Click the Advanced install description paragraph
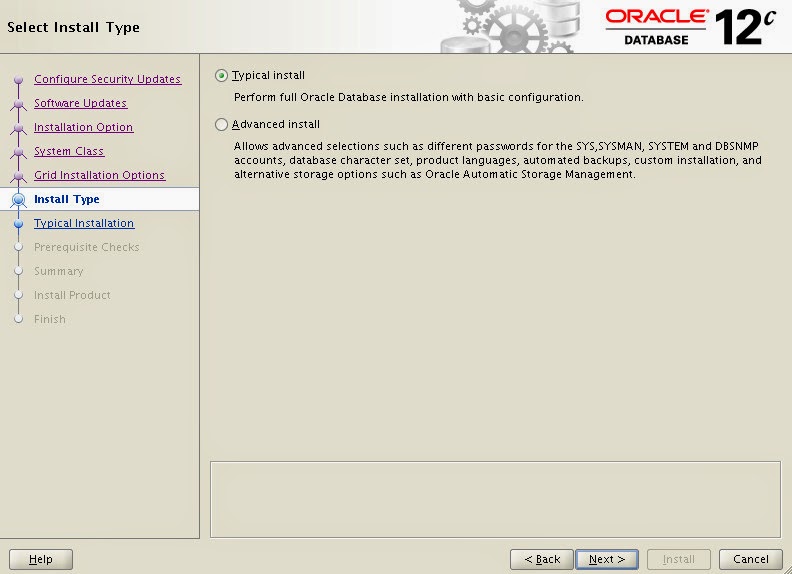The width and height of the screenshot is (792, 574). point(498,160)
